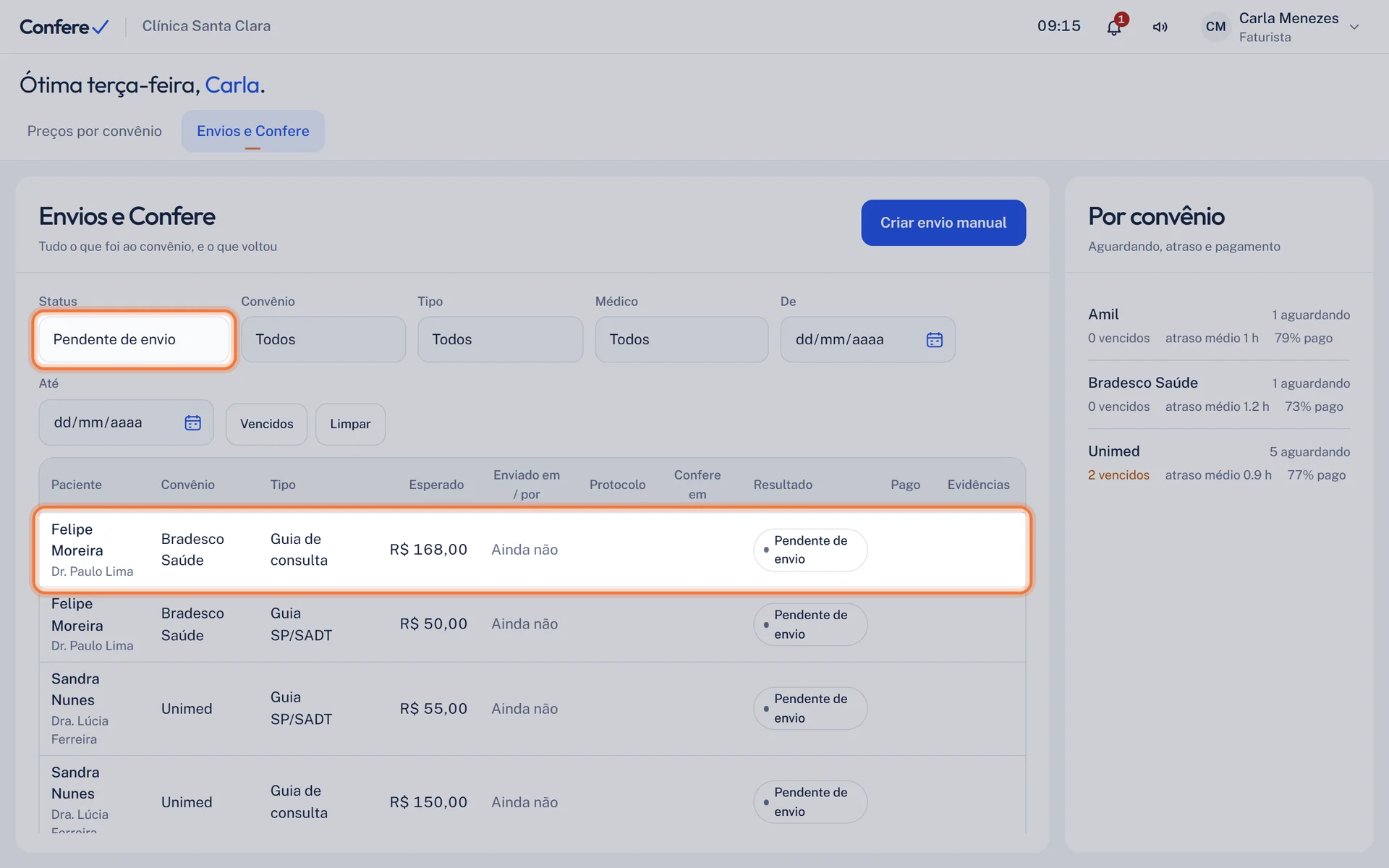Image resolution: width=1389 pixels, height=868 pixels.
Task: Click the Esperado column header
Action: click(436, 485)
